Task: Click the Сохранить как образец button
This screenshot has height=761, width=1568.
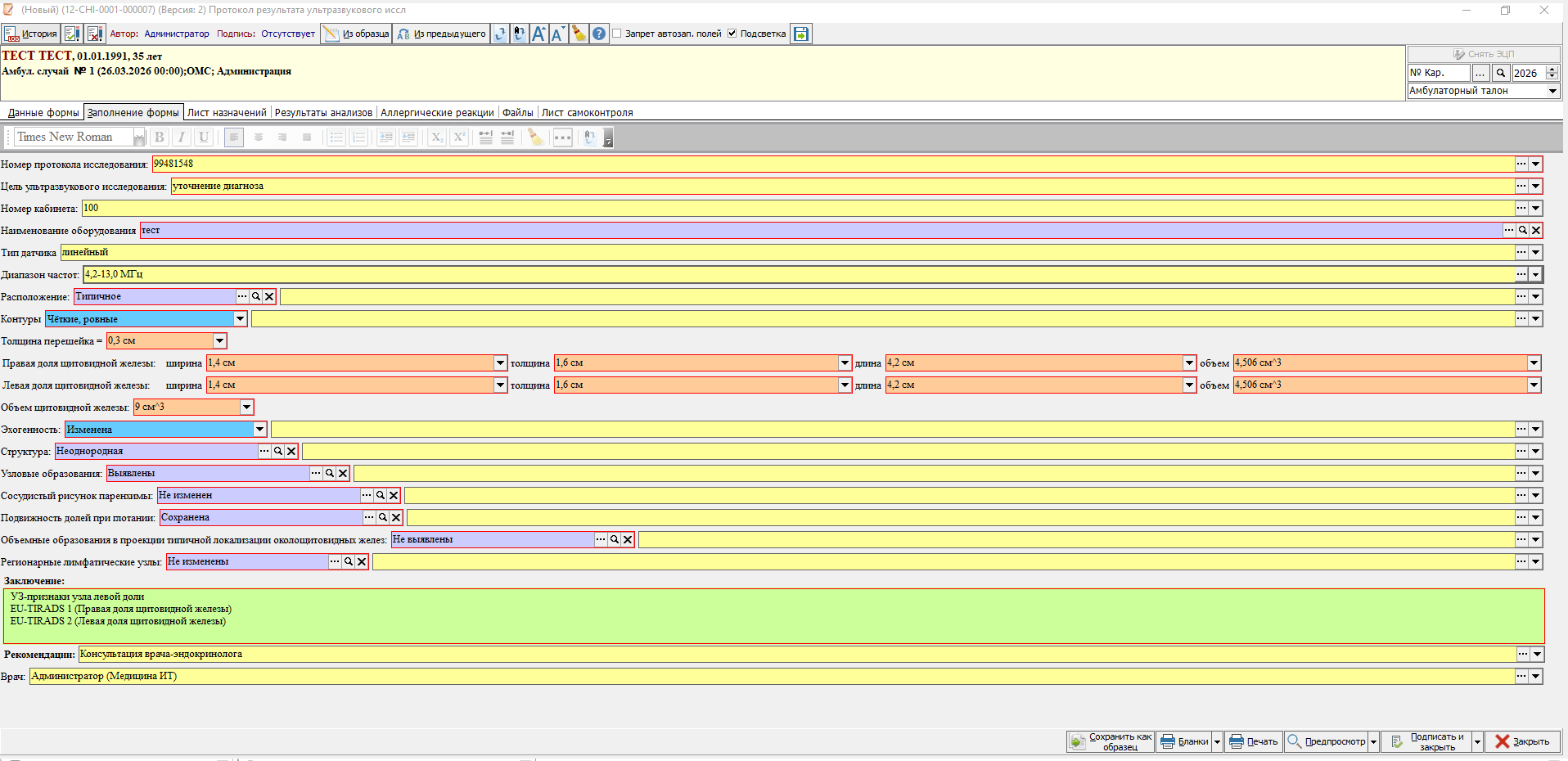Action: [1111, 741]
